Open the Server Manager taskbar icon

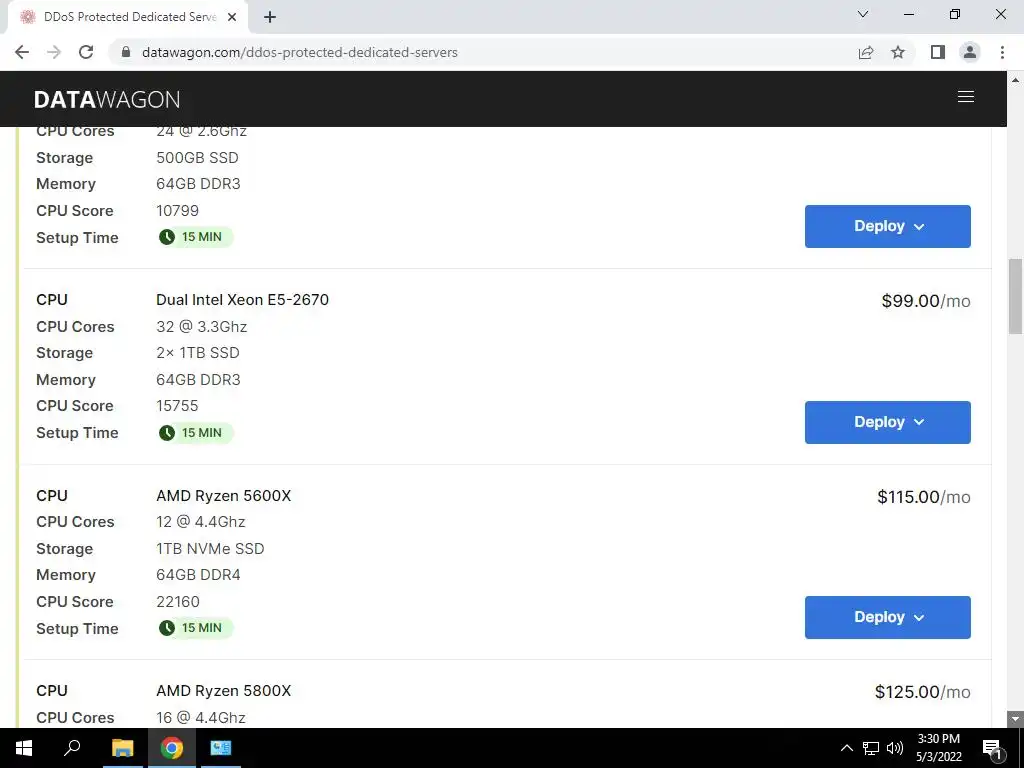[x=221, y=748]
